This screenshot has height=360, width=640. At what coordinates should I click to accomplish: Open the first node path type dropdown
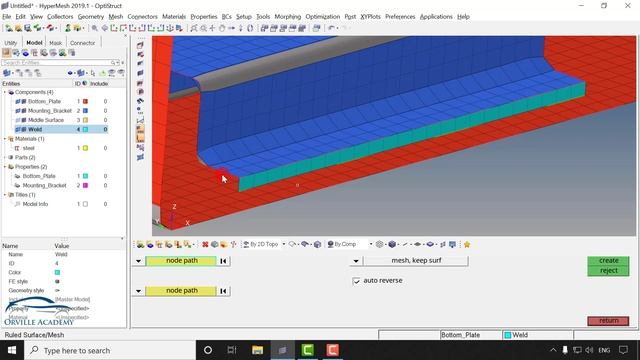(x=138, y=261)
